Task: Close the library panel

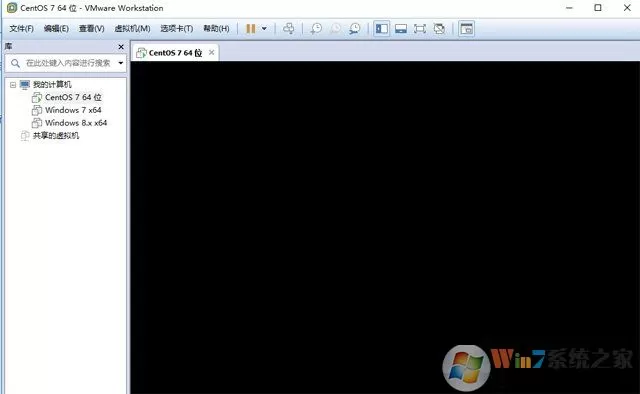Action: click(121, 47)
